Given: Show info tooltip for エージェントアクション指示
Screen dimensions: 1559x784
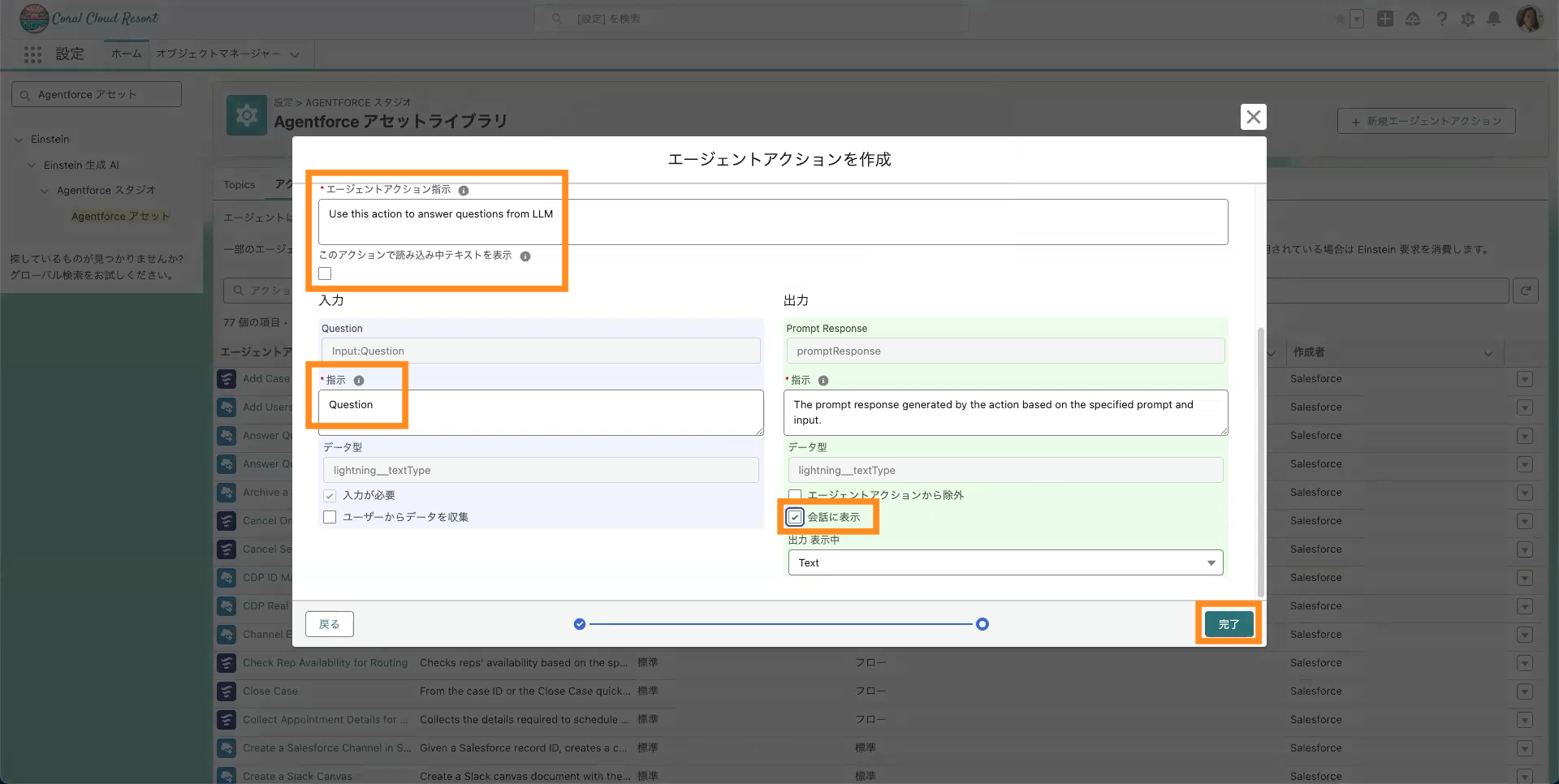Looking at the screenshot, I should 464,191.
